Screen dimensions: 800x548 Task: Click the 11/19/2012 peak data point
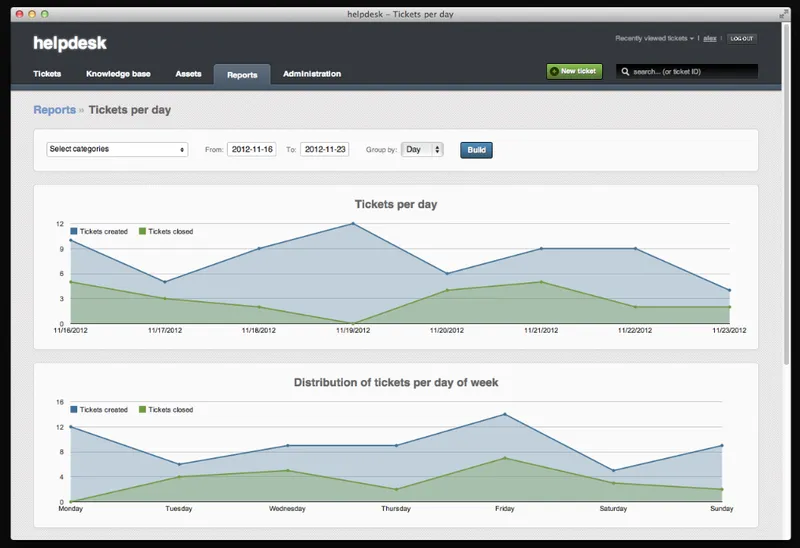[353, 223]
